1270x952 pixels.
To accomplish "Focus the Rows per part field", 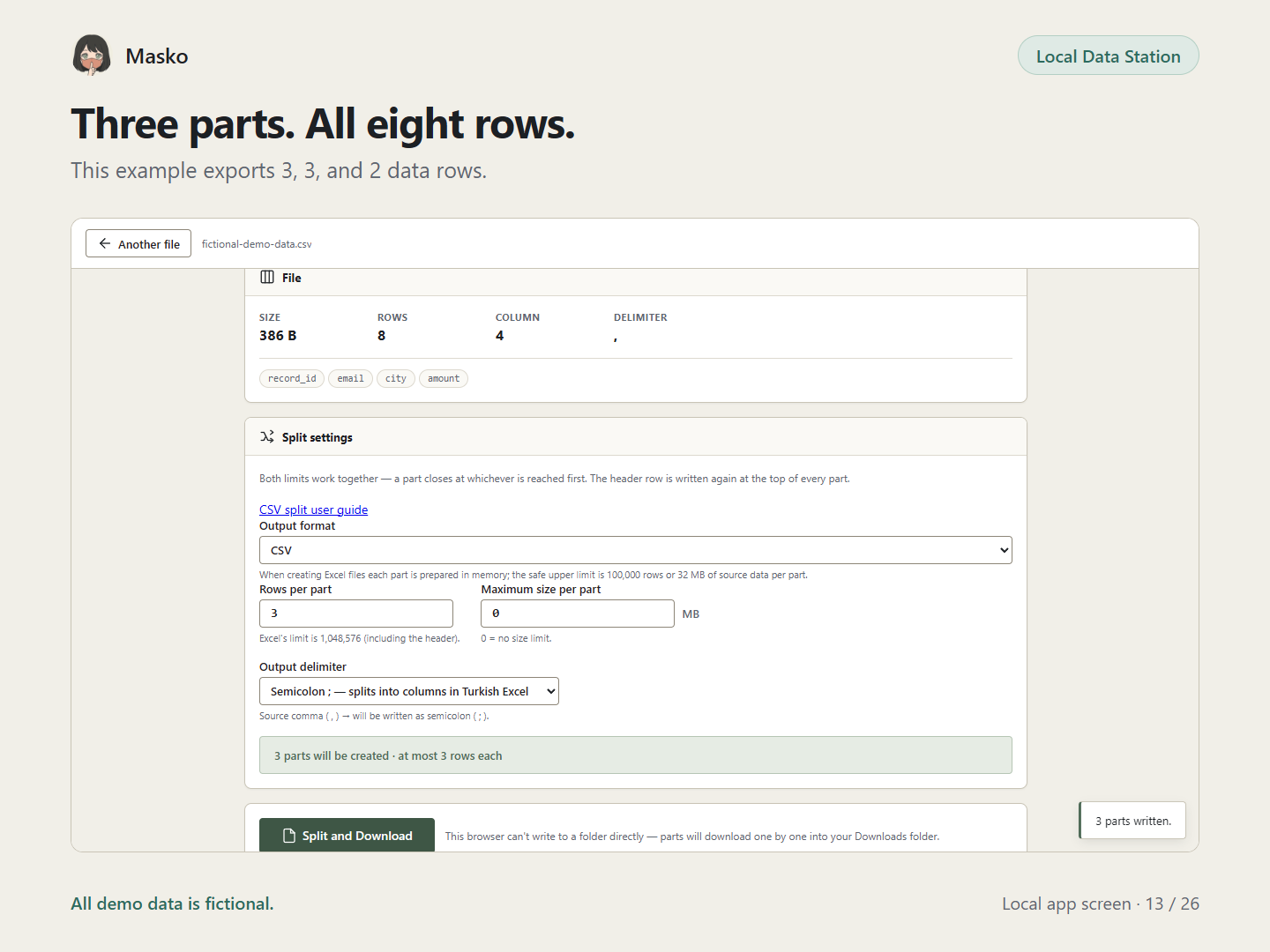I will [x=356, y=614].
